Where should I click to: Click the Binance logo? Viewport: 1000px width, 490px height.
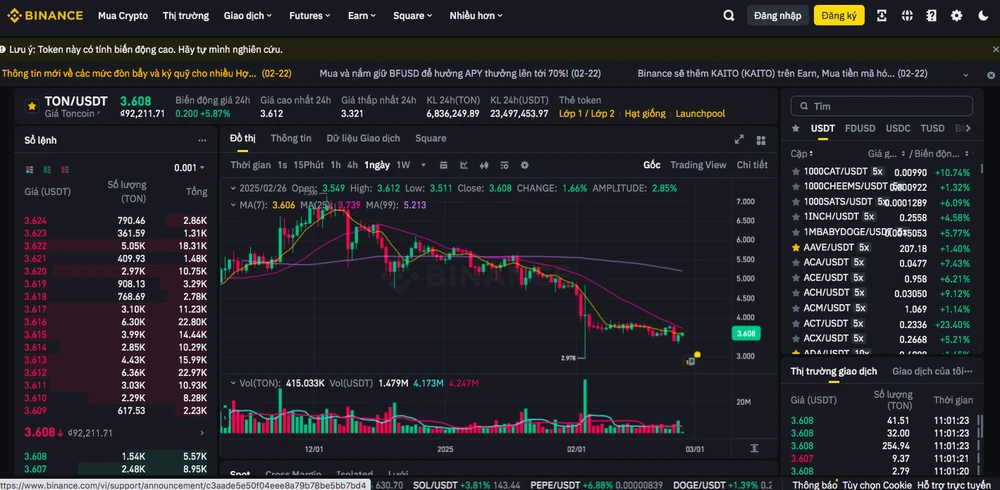pos(45,15)
